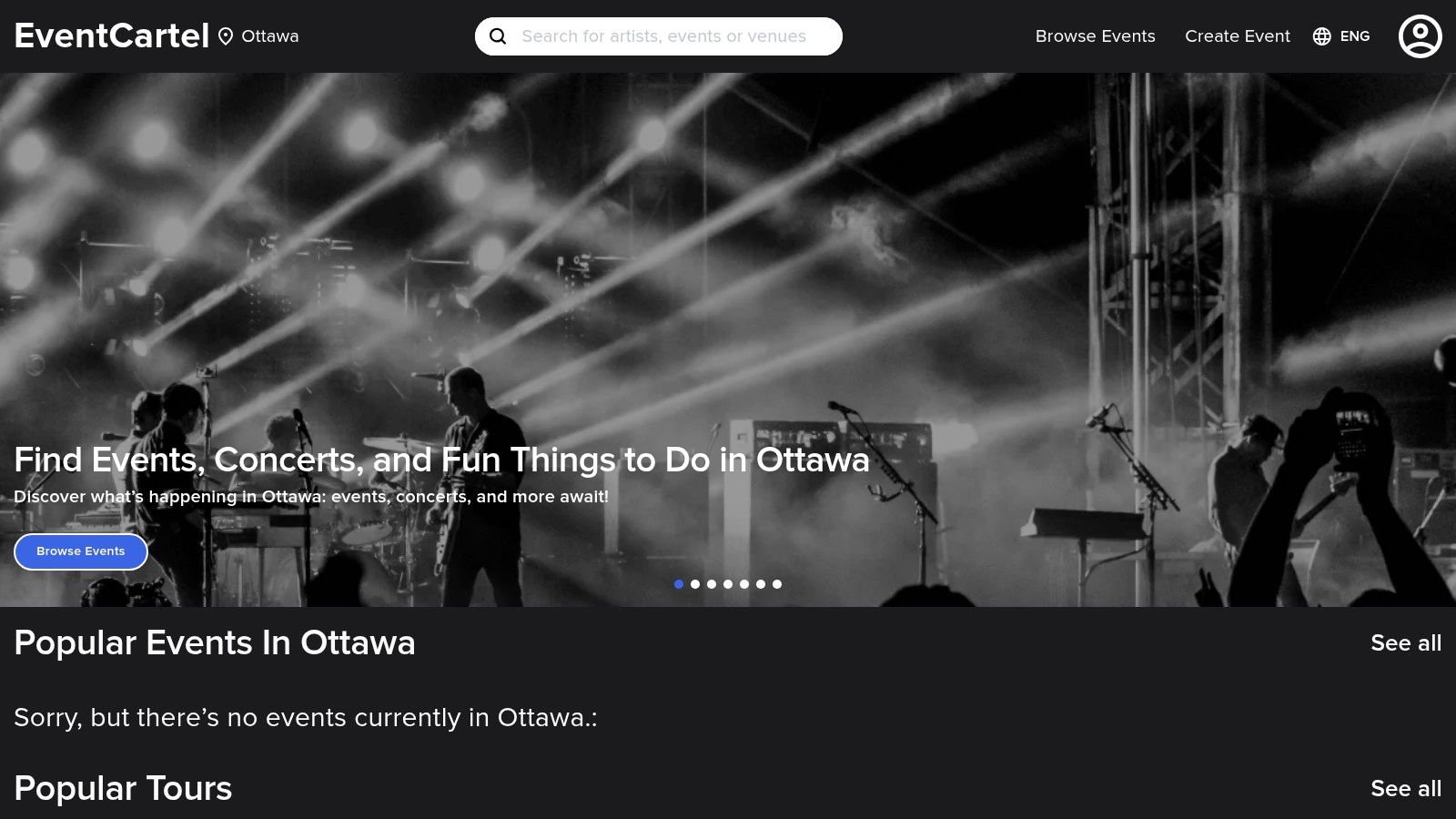Open the ENG language dropdown
This screenshot has height=819, width=1456.
pos(1354,36)
